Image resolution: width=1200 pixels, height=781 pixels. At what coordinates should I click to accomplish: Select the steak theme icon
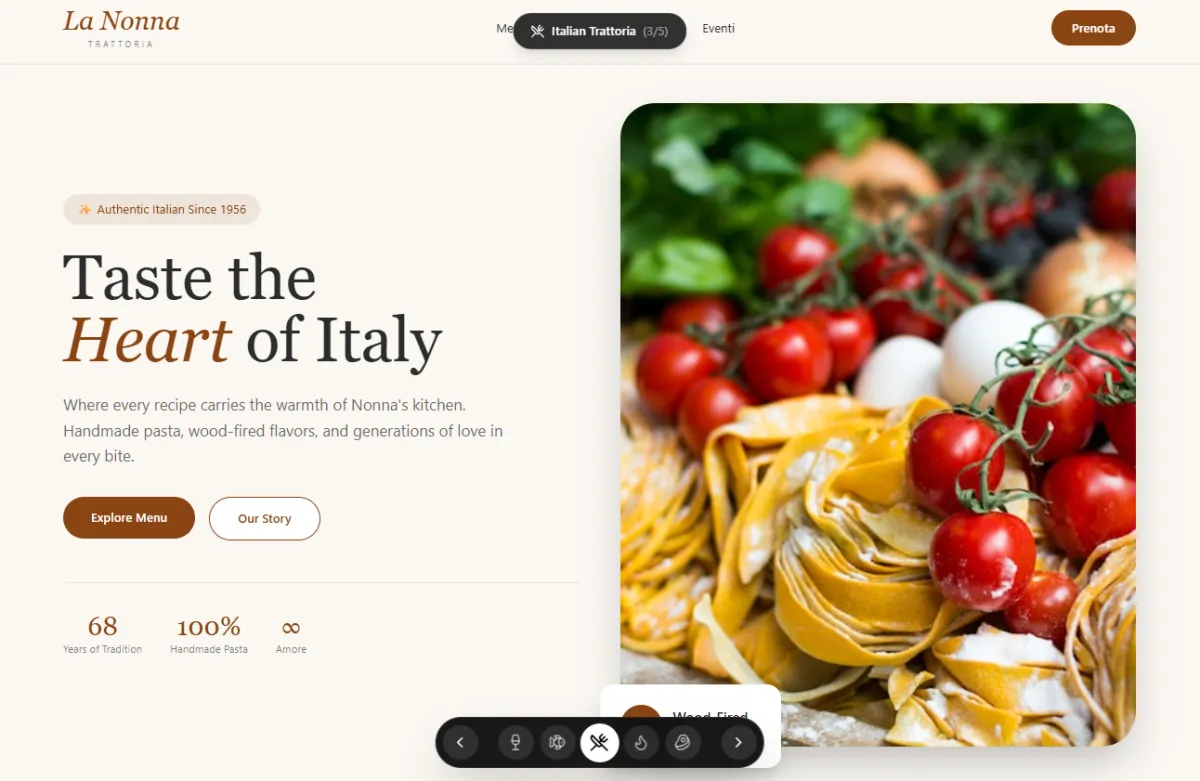(x=684, y=742)
